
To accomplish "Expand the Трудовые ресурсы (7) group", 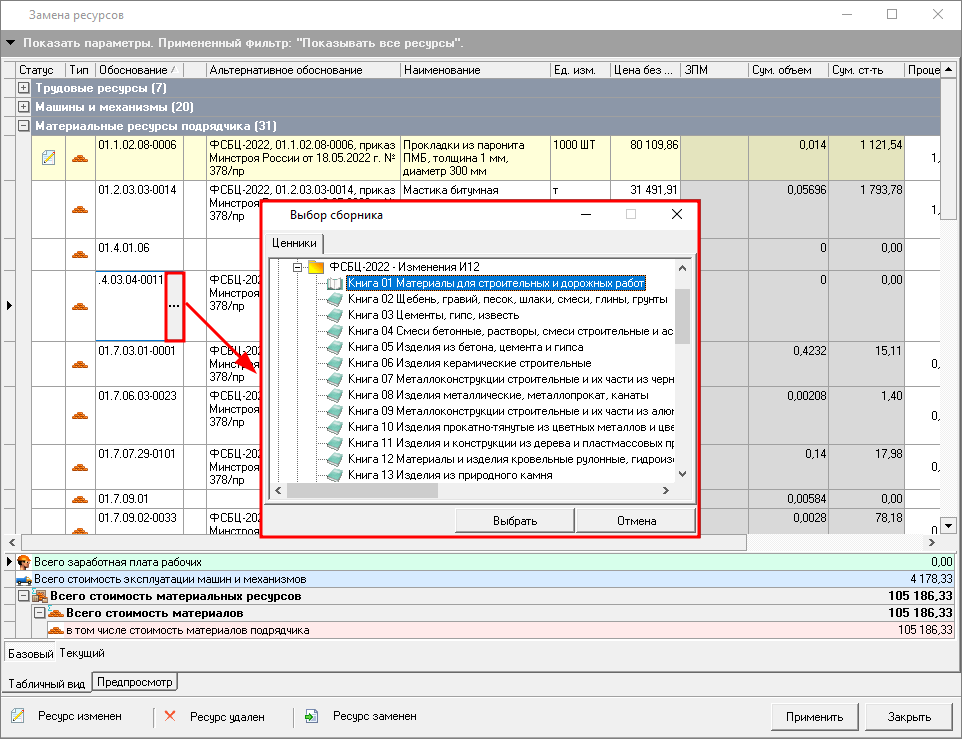I will pyautogui.click(x=24, y=89).
